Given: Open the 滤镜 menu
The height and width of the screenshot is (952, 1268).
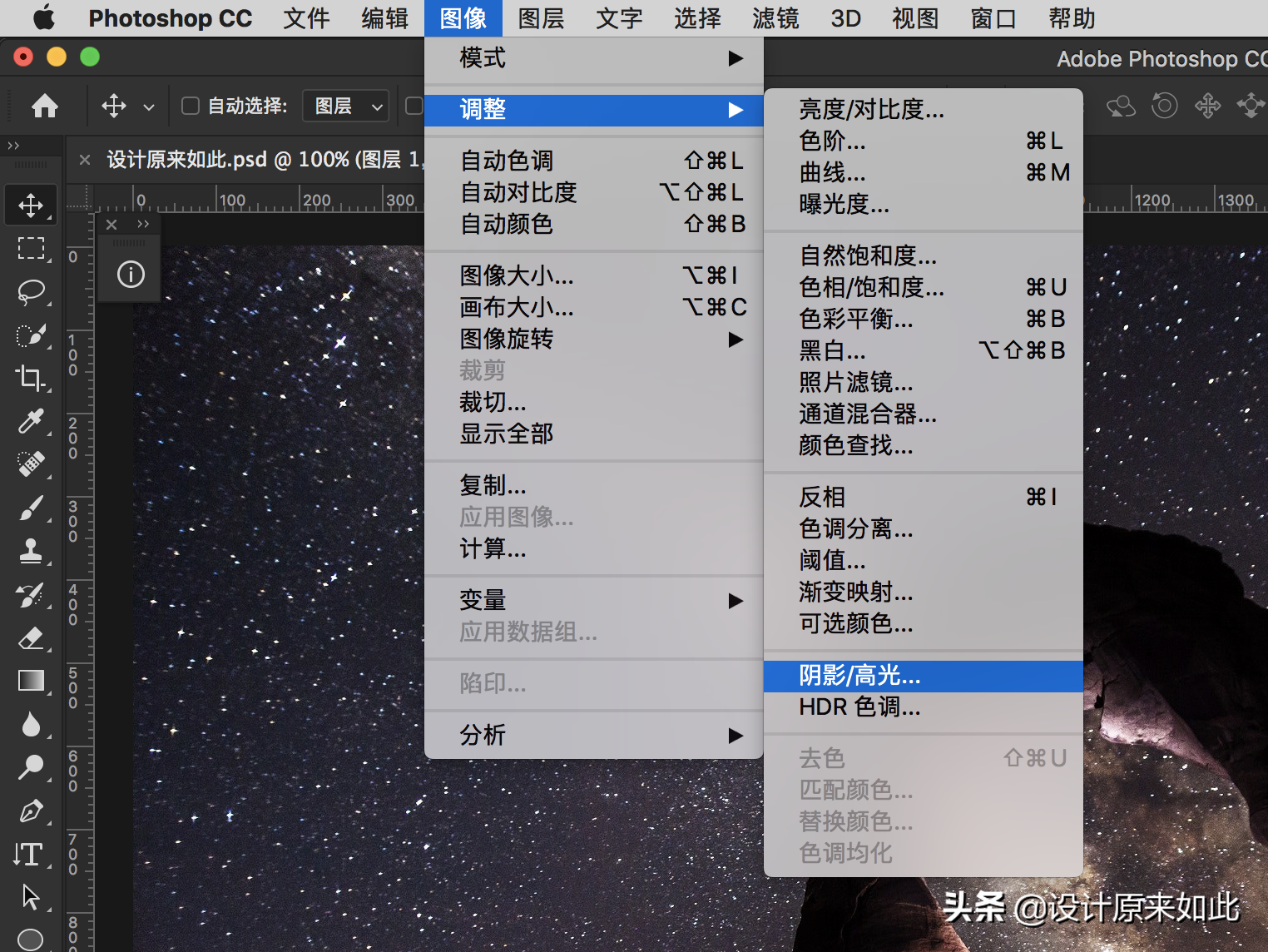Looking at the screenshot, I should coord(775,18).
